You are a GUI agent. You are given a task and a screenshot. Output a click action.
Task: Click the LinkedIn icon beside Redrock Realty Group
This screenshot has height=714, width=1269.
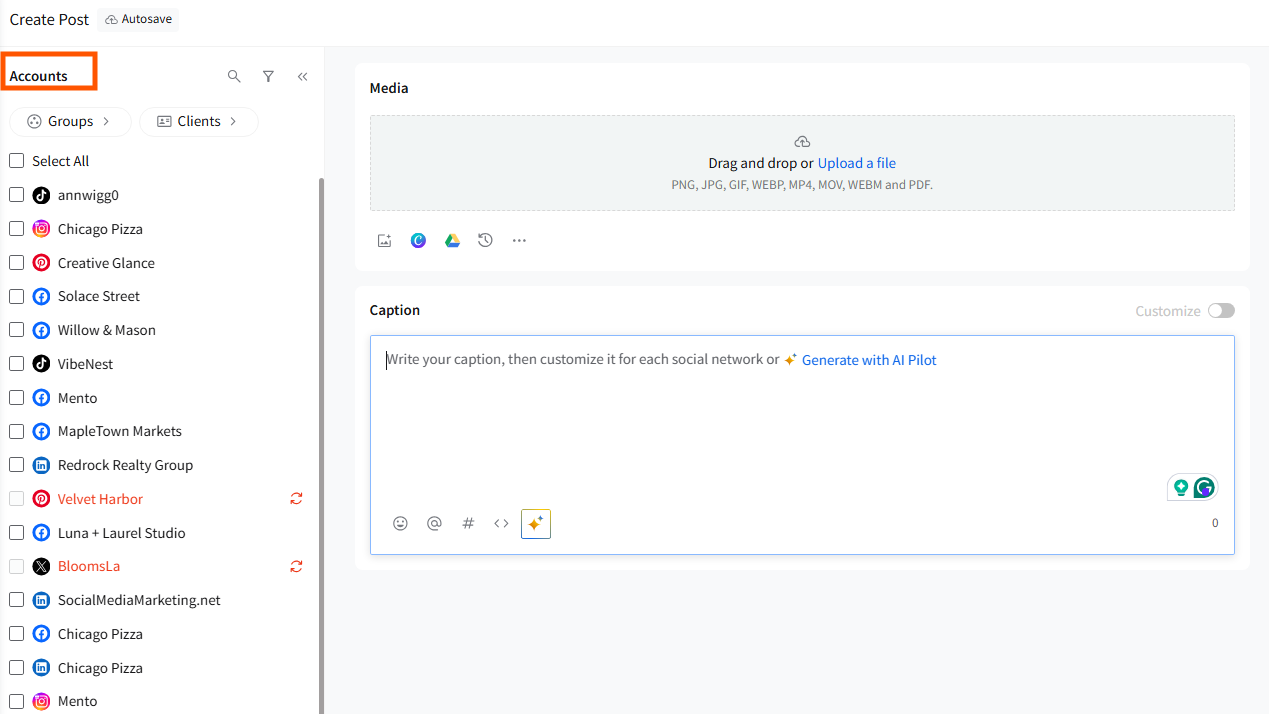click(x=41, y=465)
